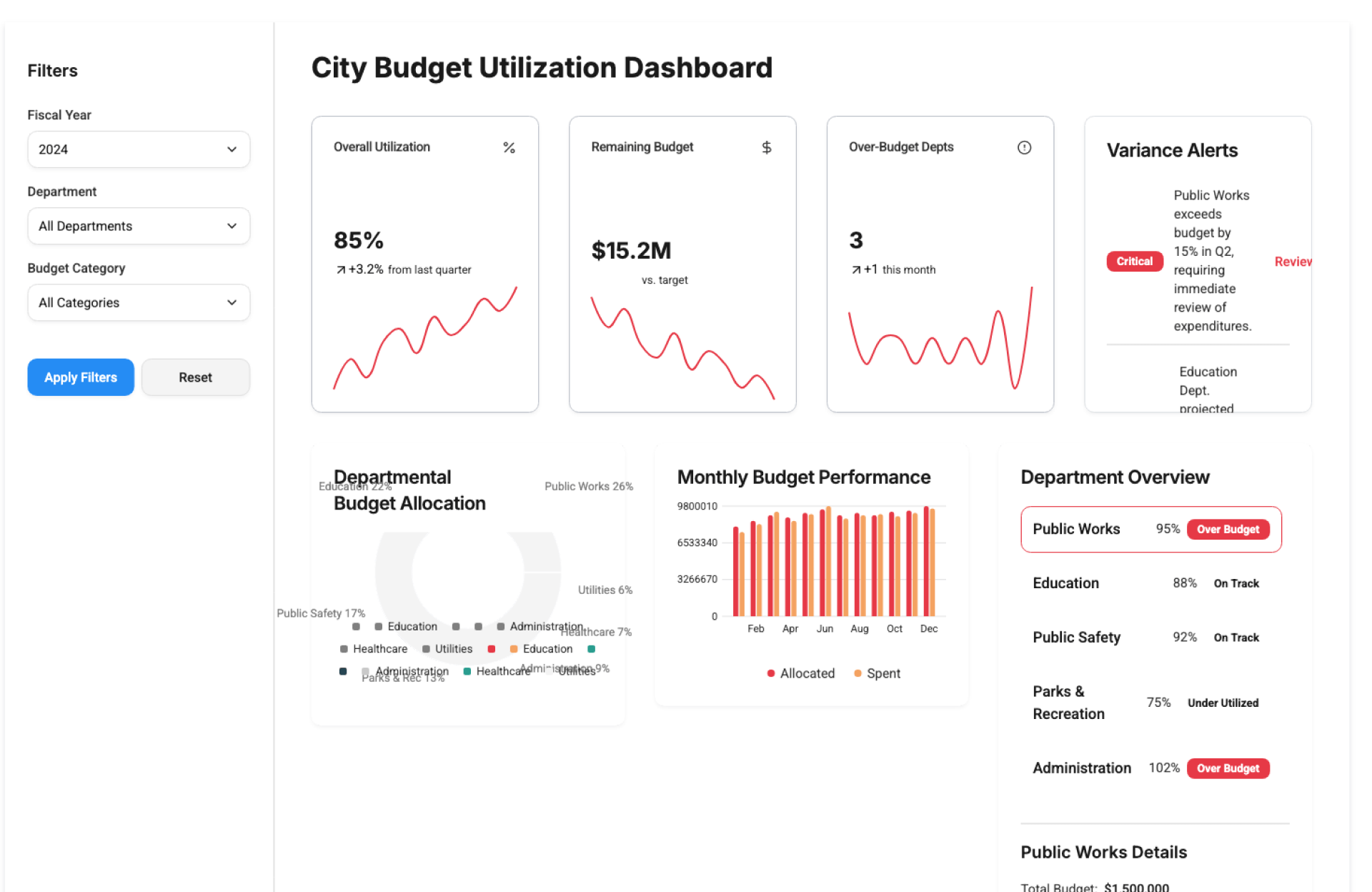The image size is (1372, 892).
Task: Open the Fiscal Year 2024 dropdown
Action: [139, 149]
